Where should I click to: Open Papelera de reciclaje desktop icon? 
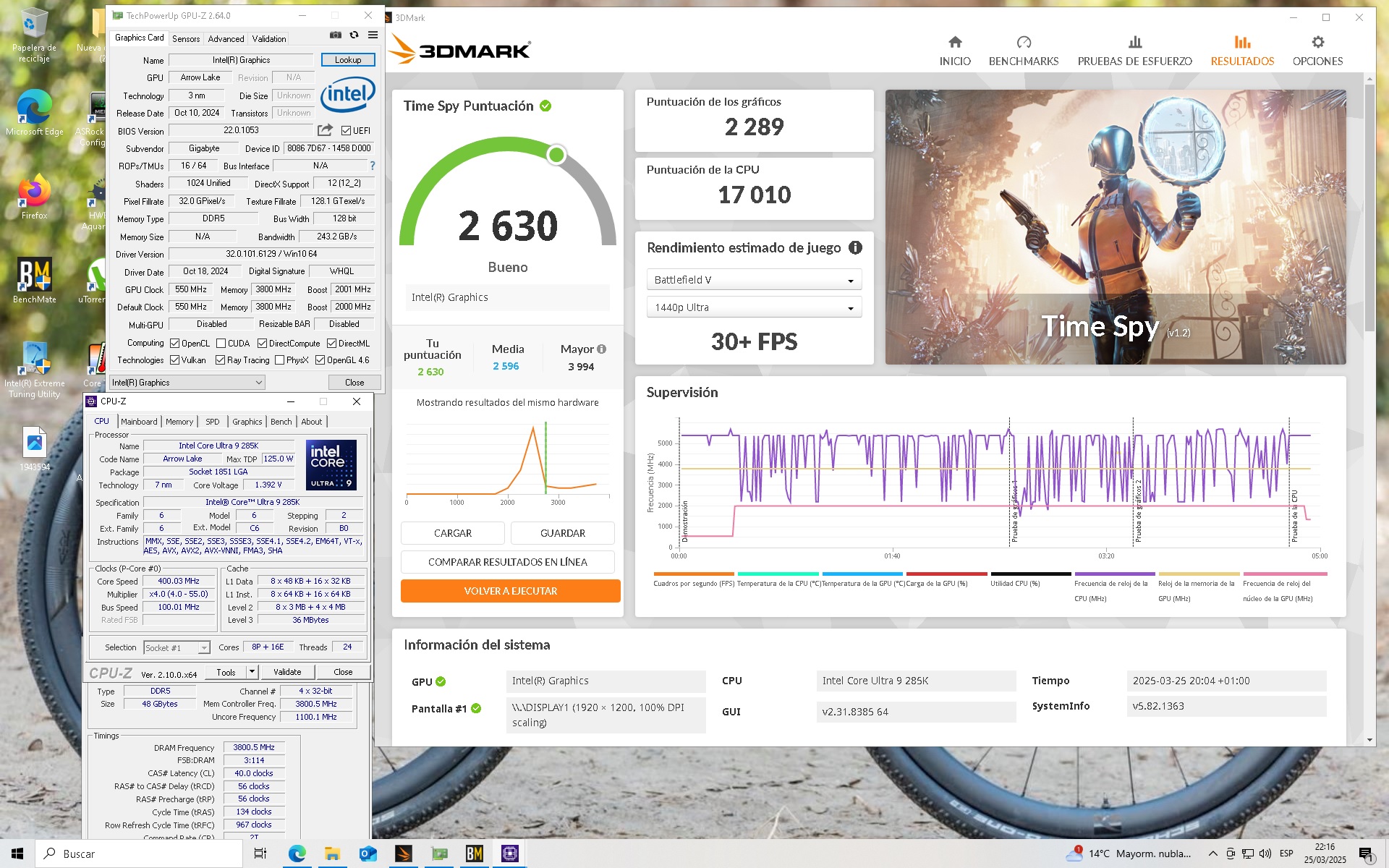34,36
